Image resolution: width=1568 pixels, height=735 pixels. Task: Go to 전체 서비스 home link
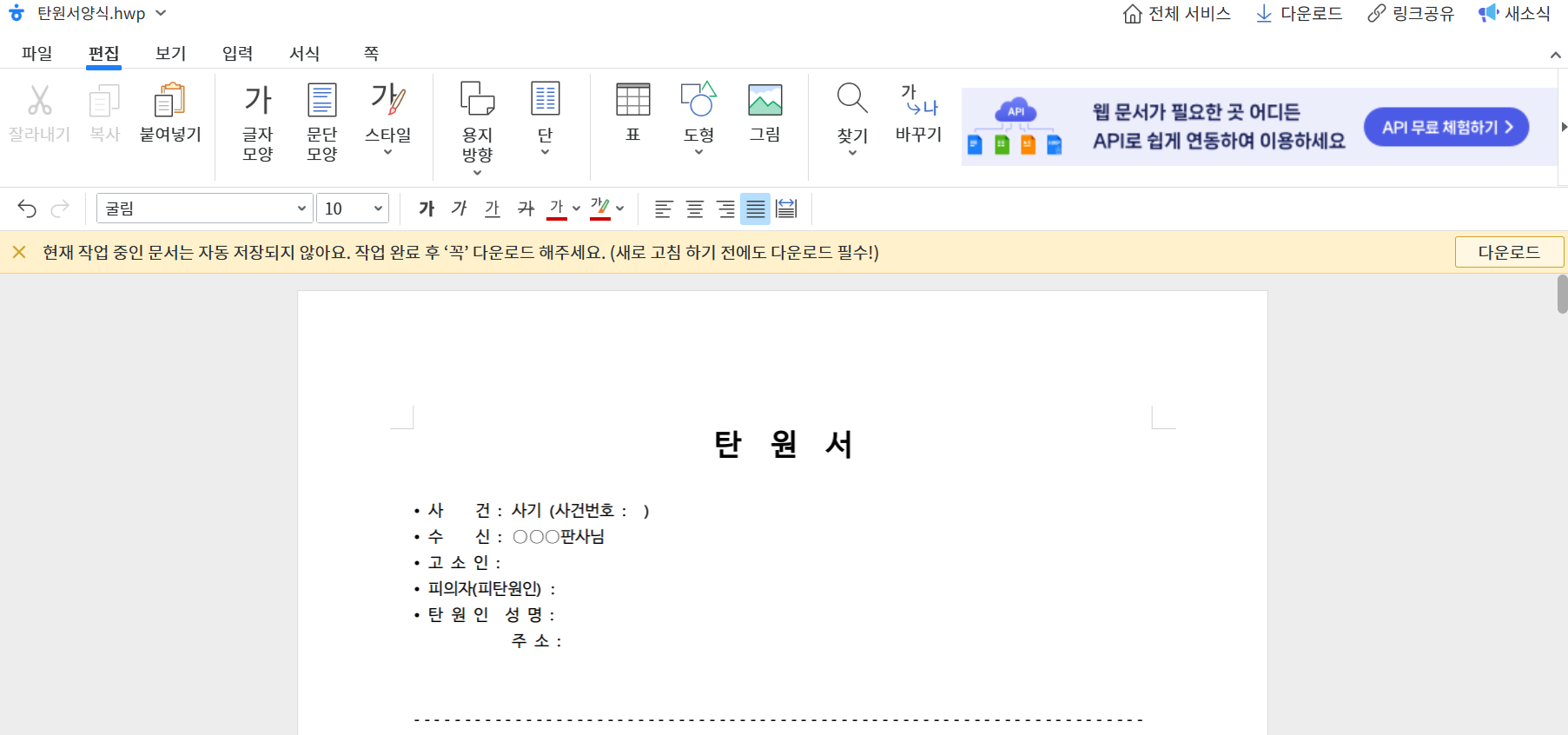[1176, 13]
